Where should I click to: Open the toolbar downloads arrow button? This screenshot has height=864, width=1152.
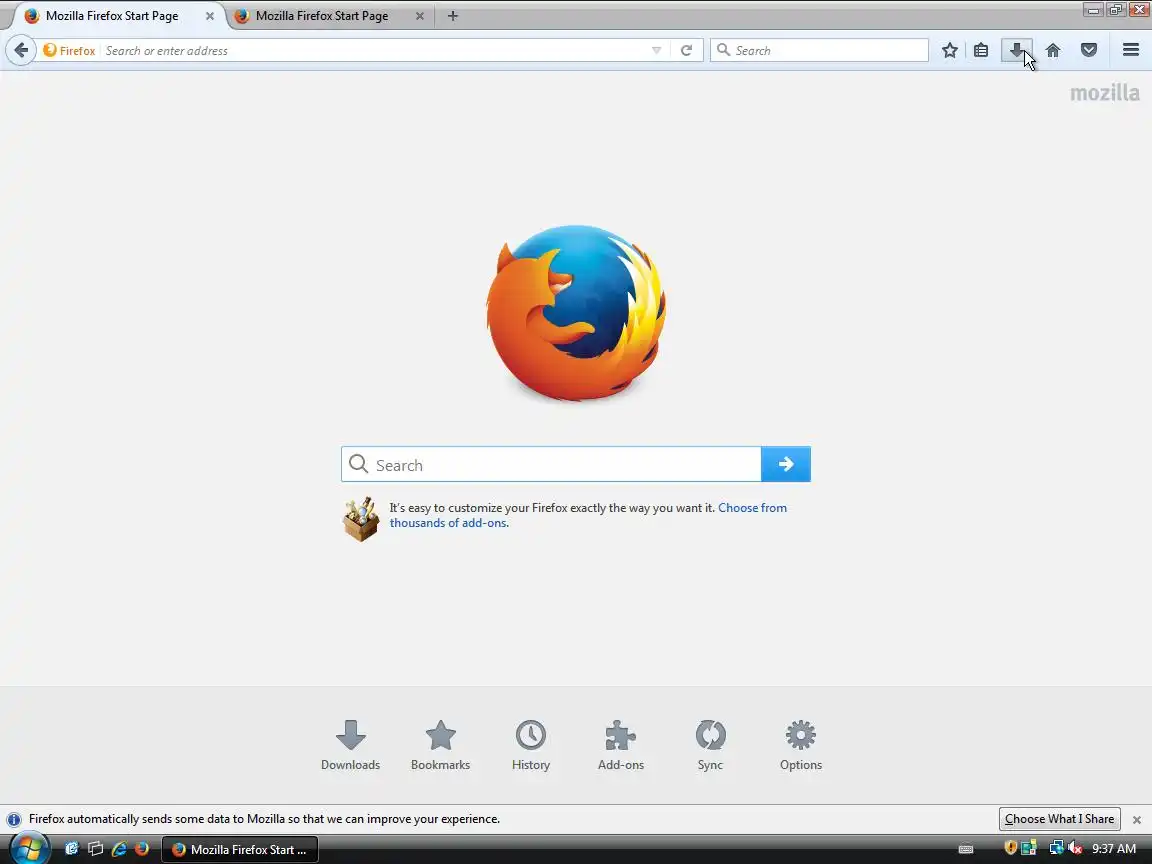[x=1017, y=50]
